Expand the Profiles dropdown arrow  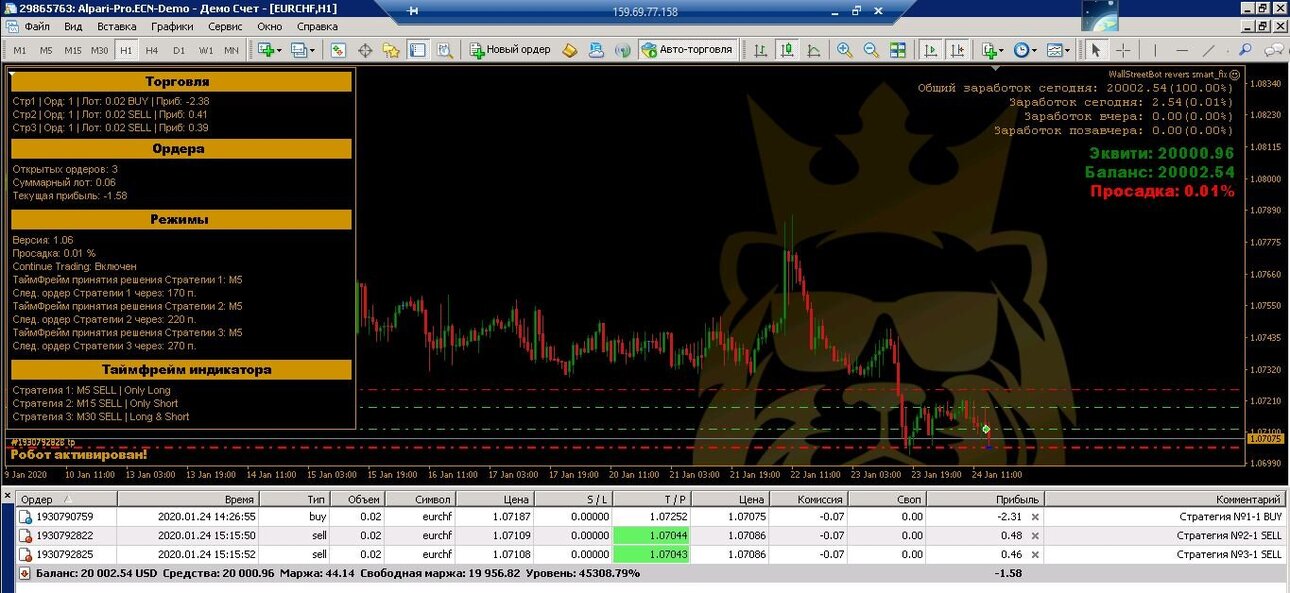pos(312,50)
